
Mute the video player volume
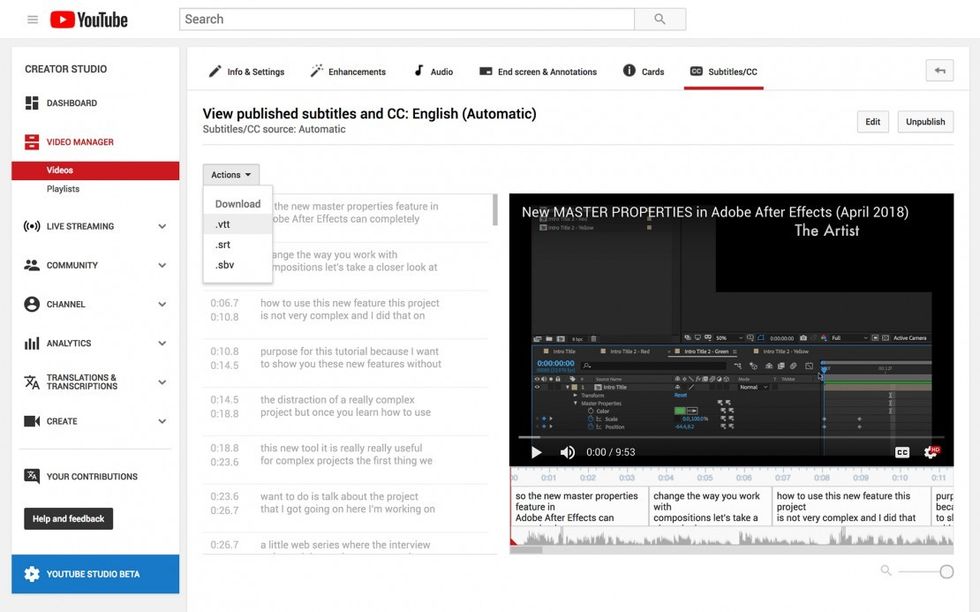point(567,452)
